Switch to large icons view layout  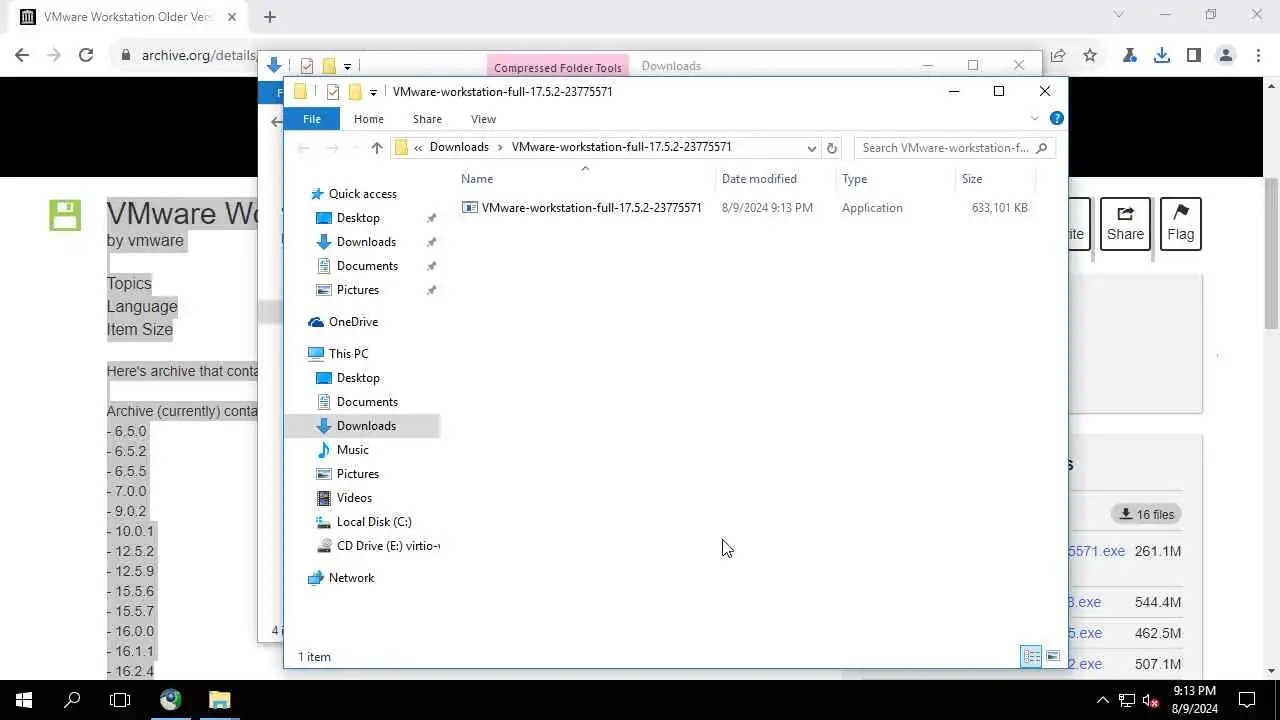1053,657
